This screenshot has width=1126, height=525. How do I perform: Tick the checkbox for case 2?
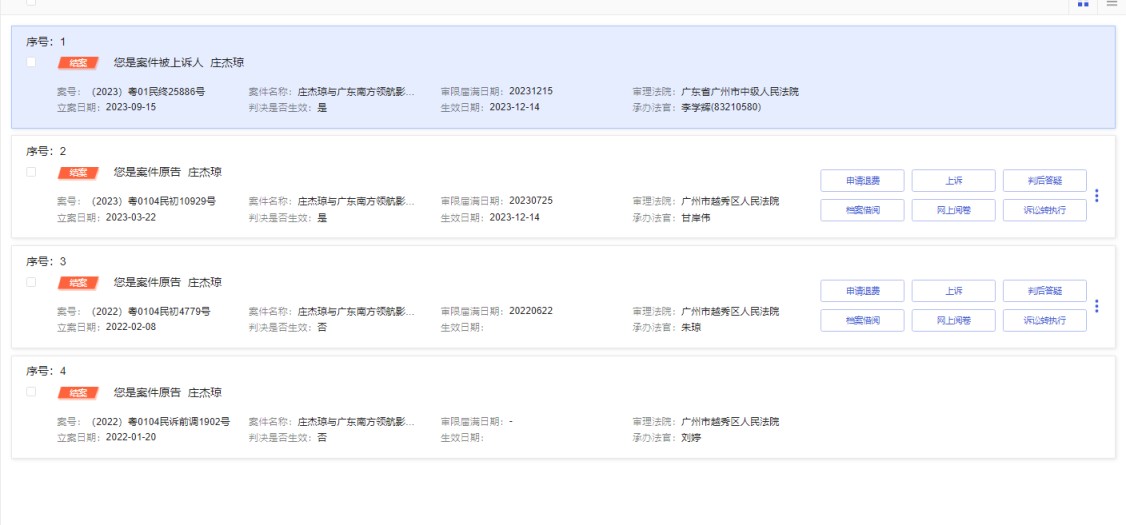pyautogui.click(x=31, y=172)
